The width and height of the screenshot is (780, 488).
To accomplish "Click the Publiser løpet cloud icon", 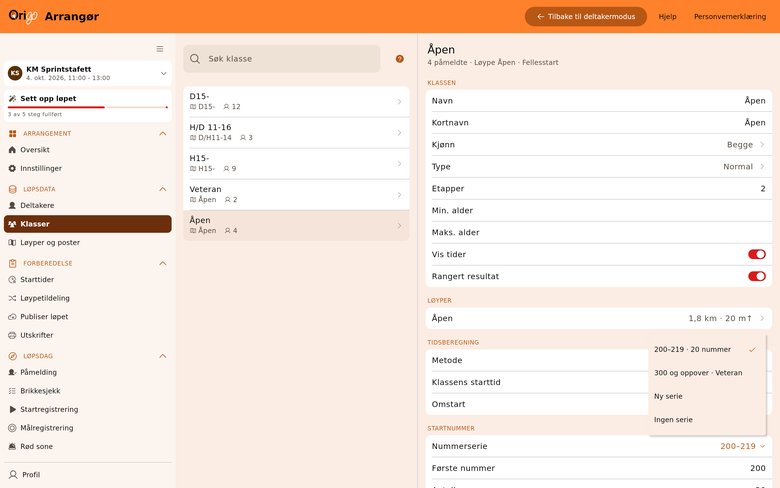I will point(12,316).
